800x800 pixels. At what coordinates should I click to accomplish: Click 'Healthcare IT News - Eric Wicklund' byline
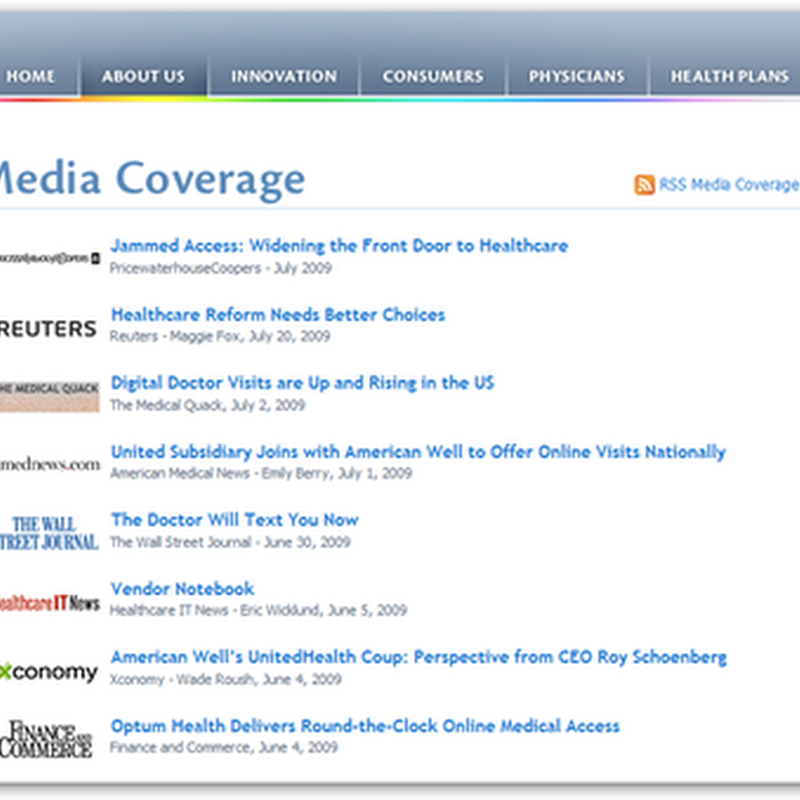pyautogui.click(x=258, y=611)
